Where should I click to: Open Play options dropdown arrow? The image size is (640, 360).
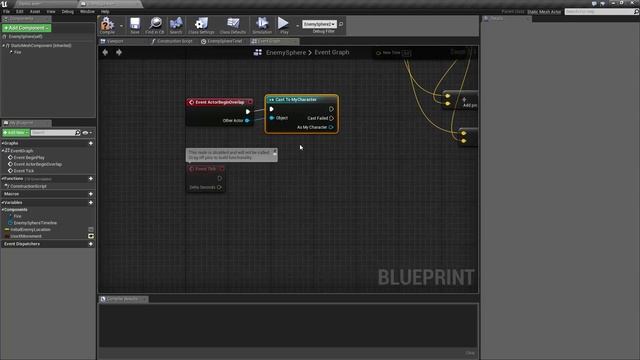(x=297, y=26)
